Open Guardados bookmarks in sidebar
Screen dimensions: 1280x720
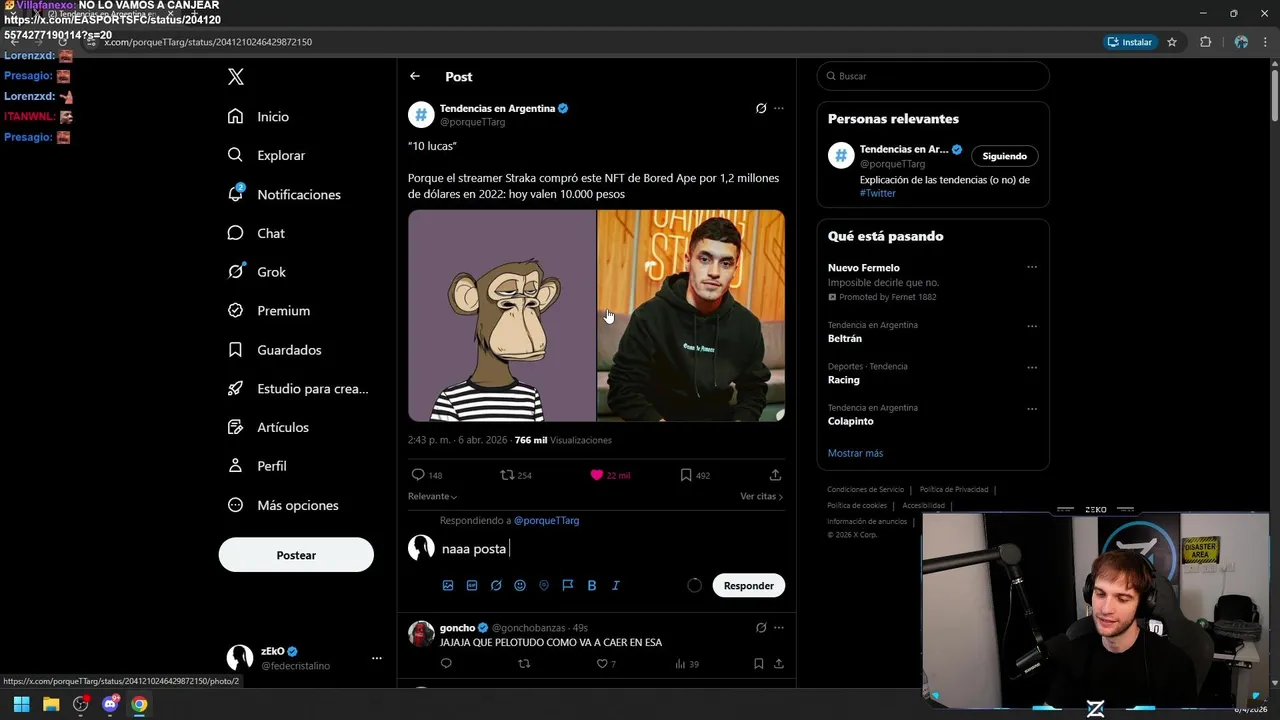[x=275, y=350]
